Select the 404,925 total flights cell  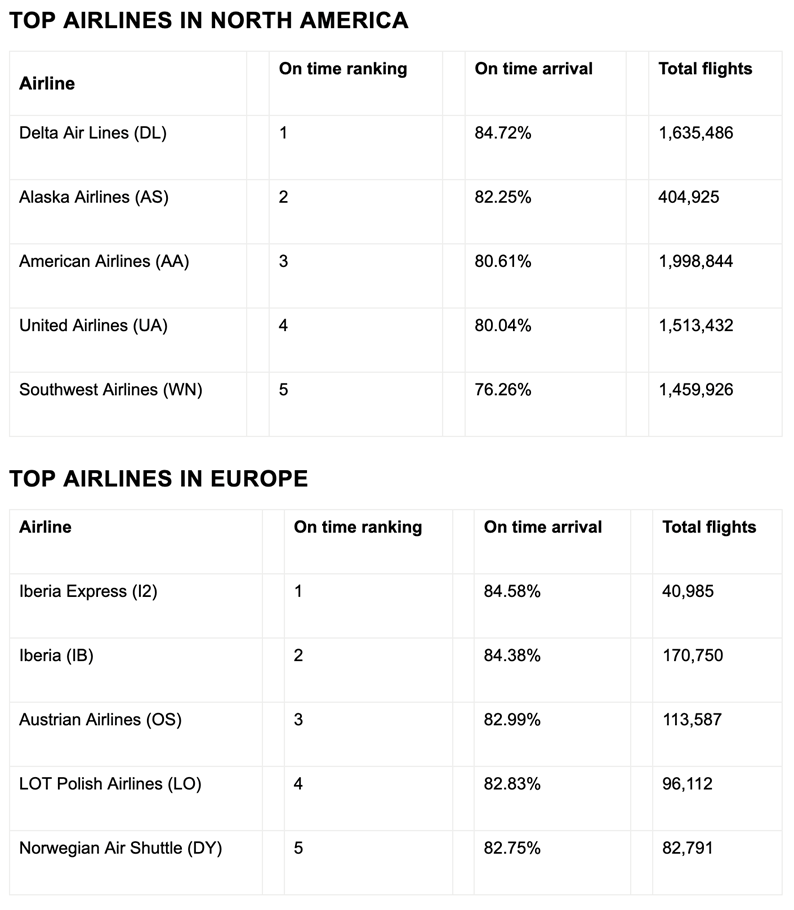pyautogui.click(x=689, y=197)
